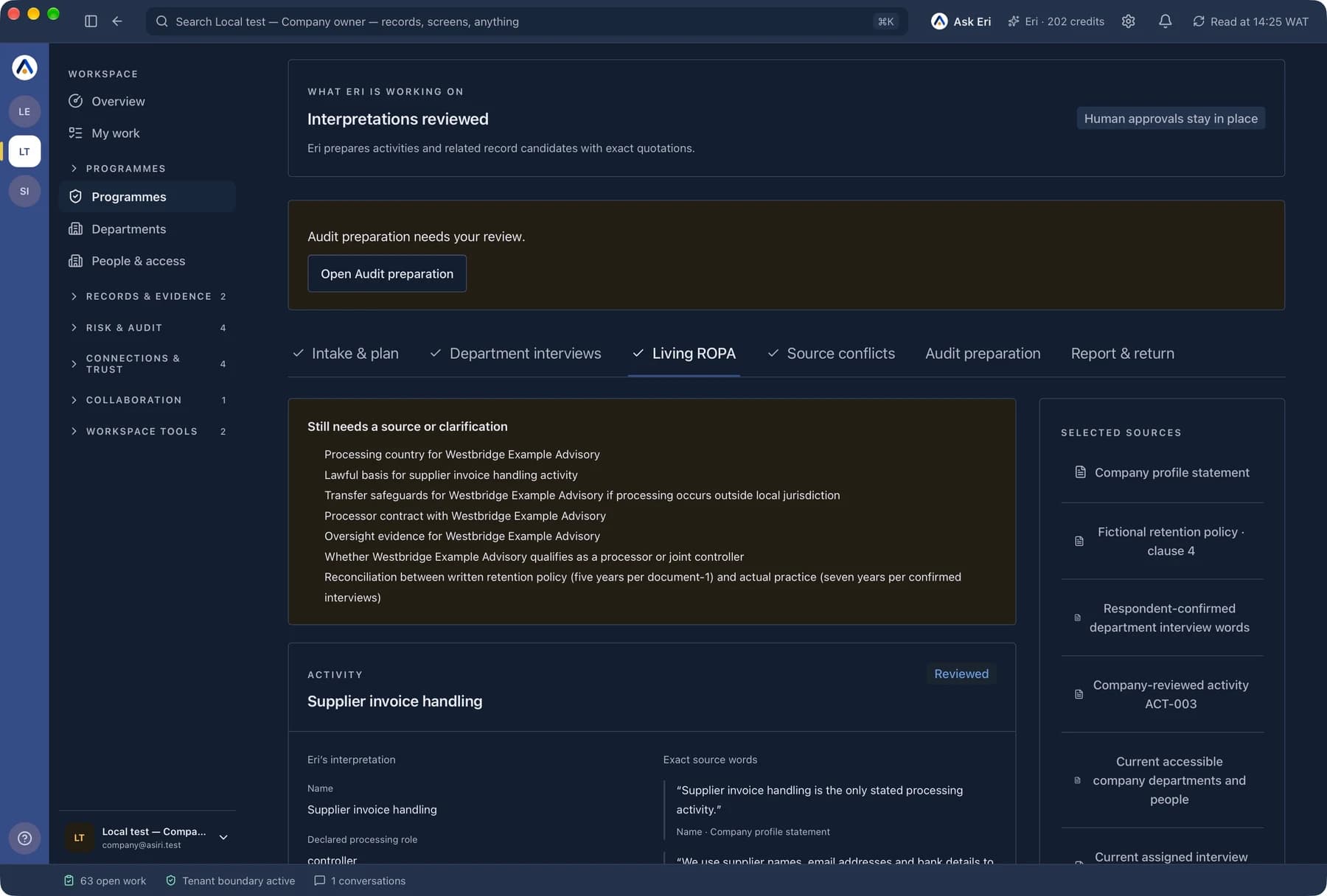Click 63 open work status item
The height and width of the screenshot is (896, 1327).
click(x=105, y=881)
